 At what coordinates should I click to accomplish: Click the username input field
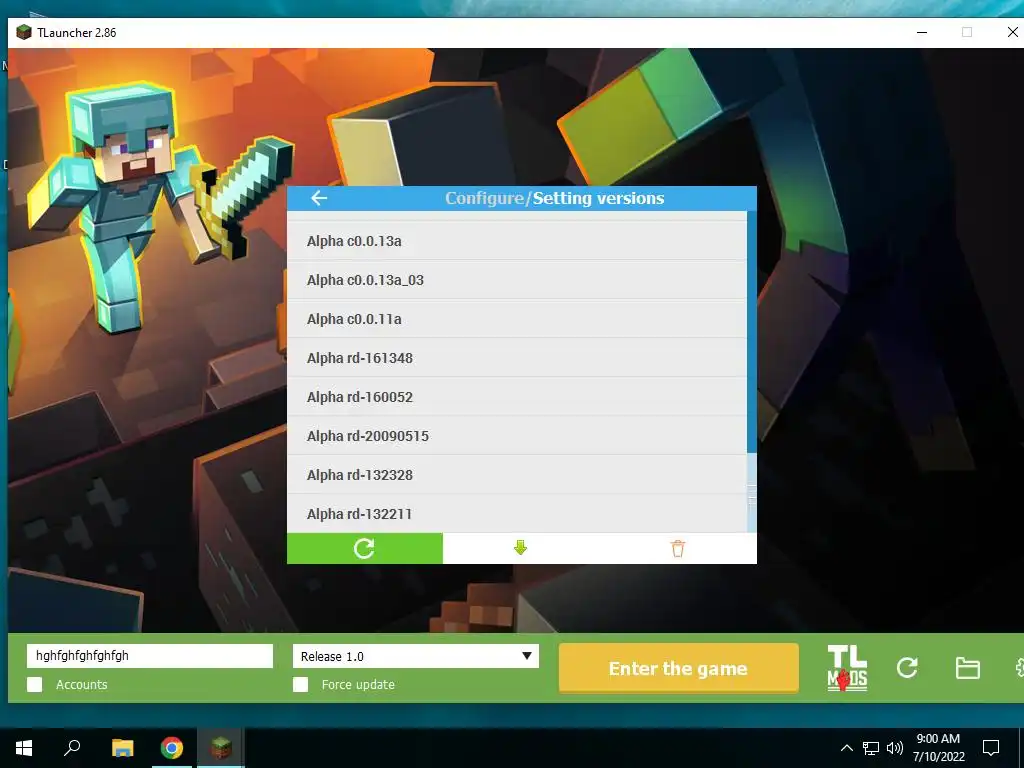[x=150, y=656]
